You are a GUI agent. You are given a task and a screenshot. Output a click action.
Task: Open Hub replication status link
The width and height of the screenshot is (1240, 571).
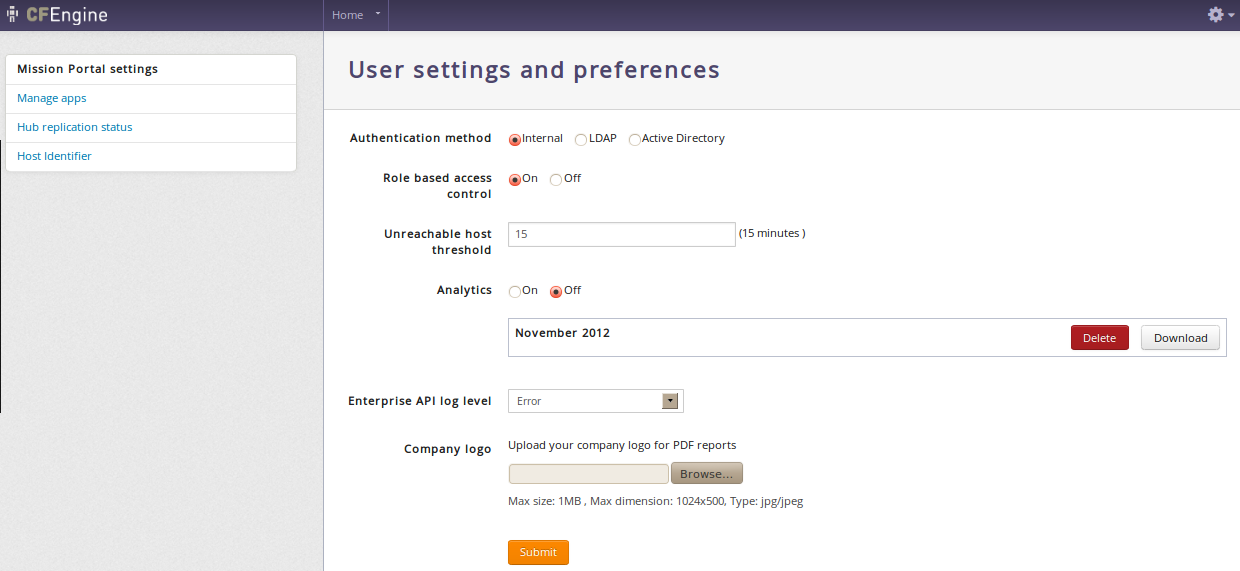coord(75,127)
